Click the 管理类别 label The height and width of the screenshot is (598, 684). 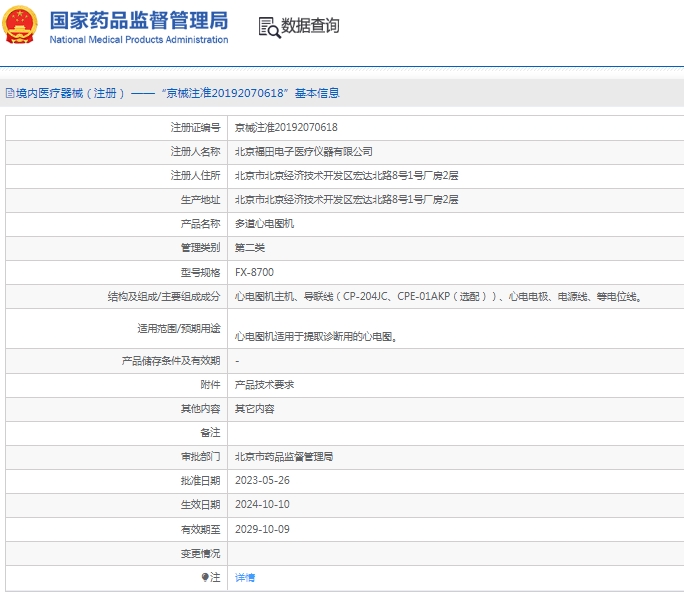click(x=201, y=248)
